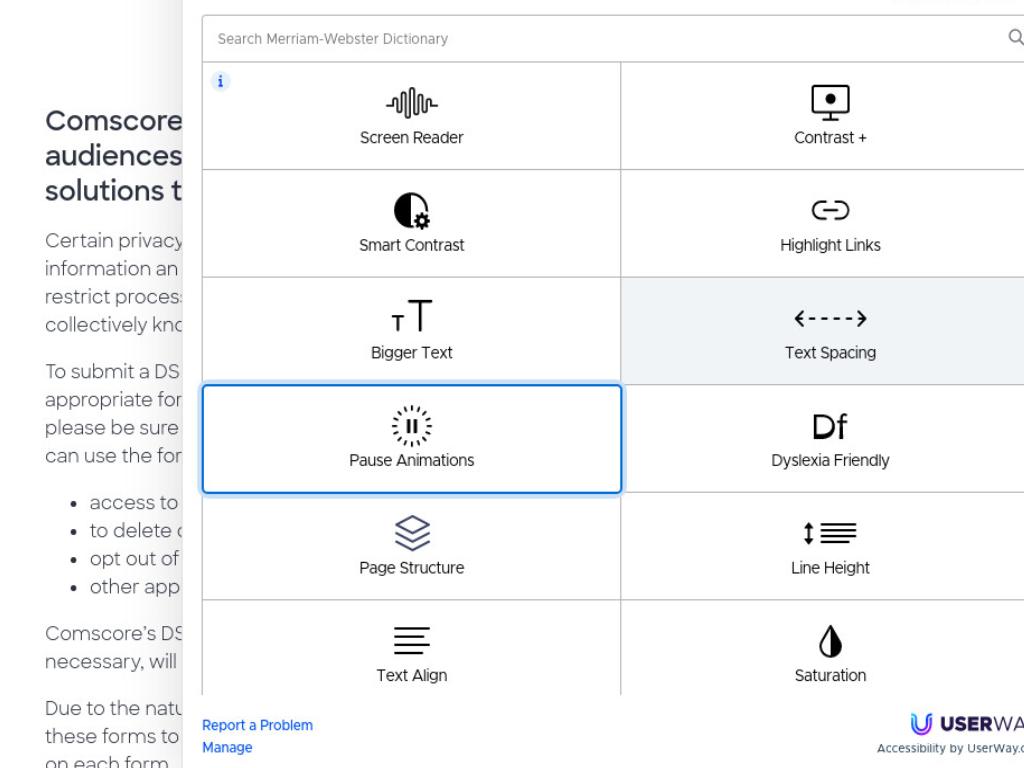Open the Accessibility by UserWay link

click(950, 748)
